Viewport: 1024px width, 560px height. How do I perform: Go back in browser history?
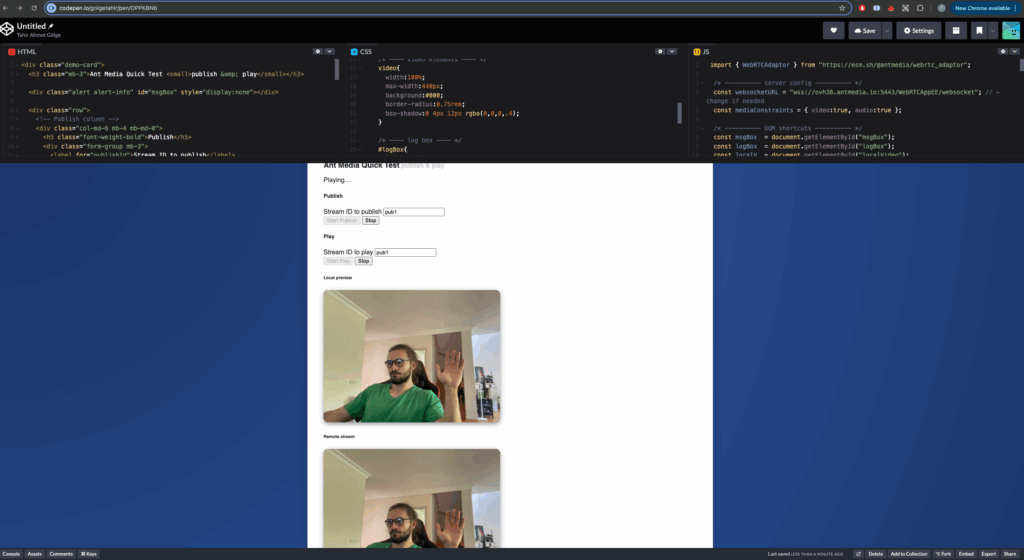coord(5,8)
